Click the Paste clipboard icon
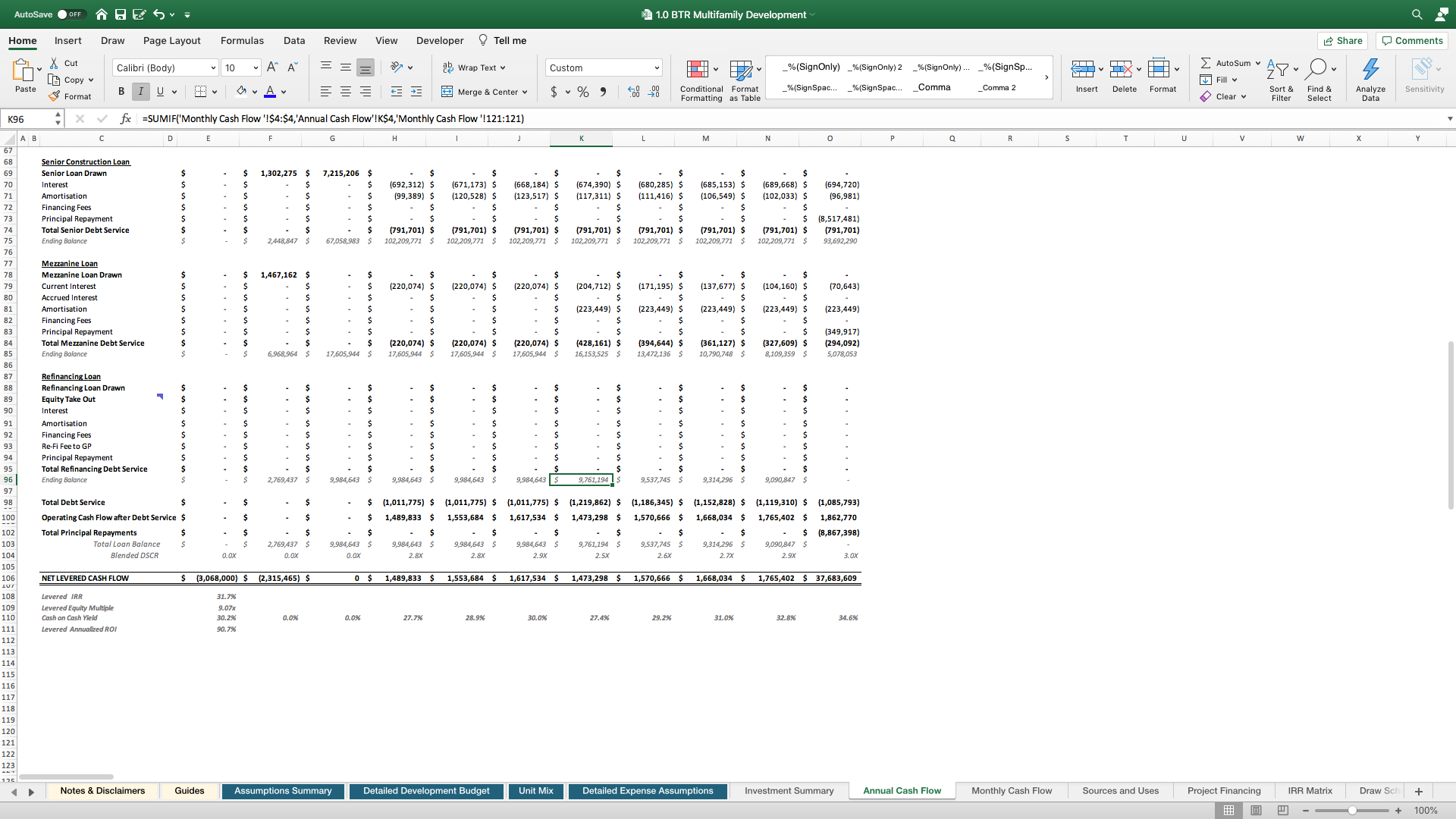Image resolution: width=1456 pixels, height=819 pixels. pos(23,71)
